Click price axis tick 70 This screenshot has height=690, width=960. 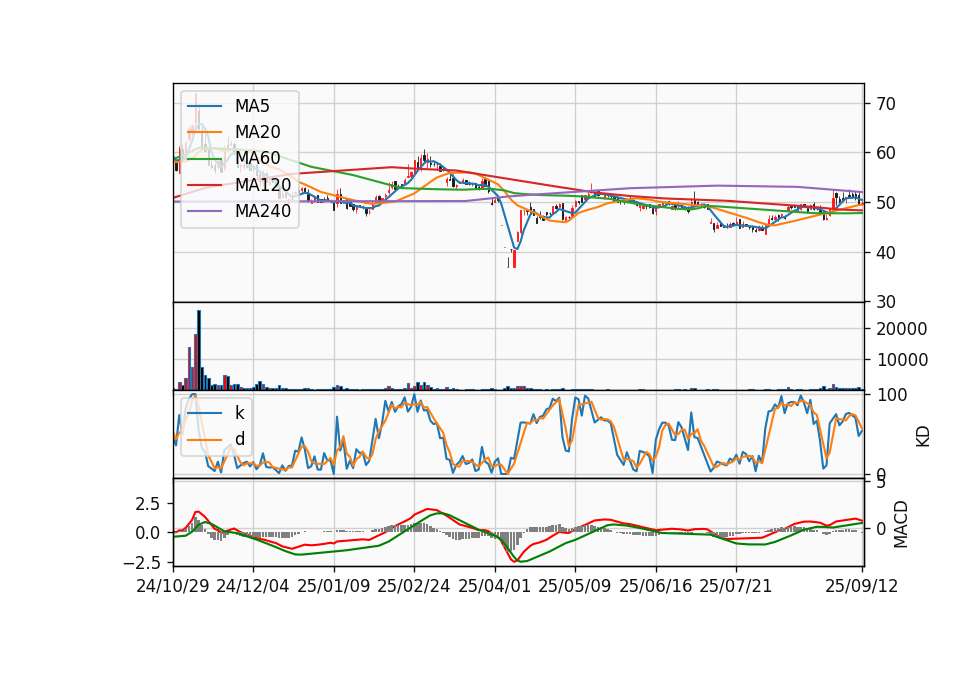885,103
